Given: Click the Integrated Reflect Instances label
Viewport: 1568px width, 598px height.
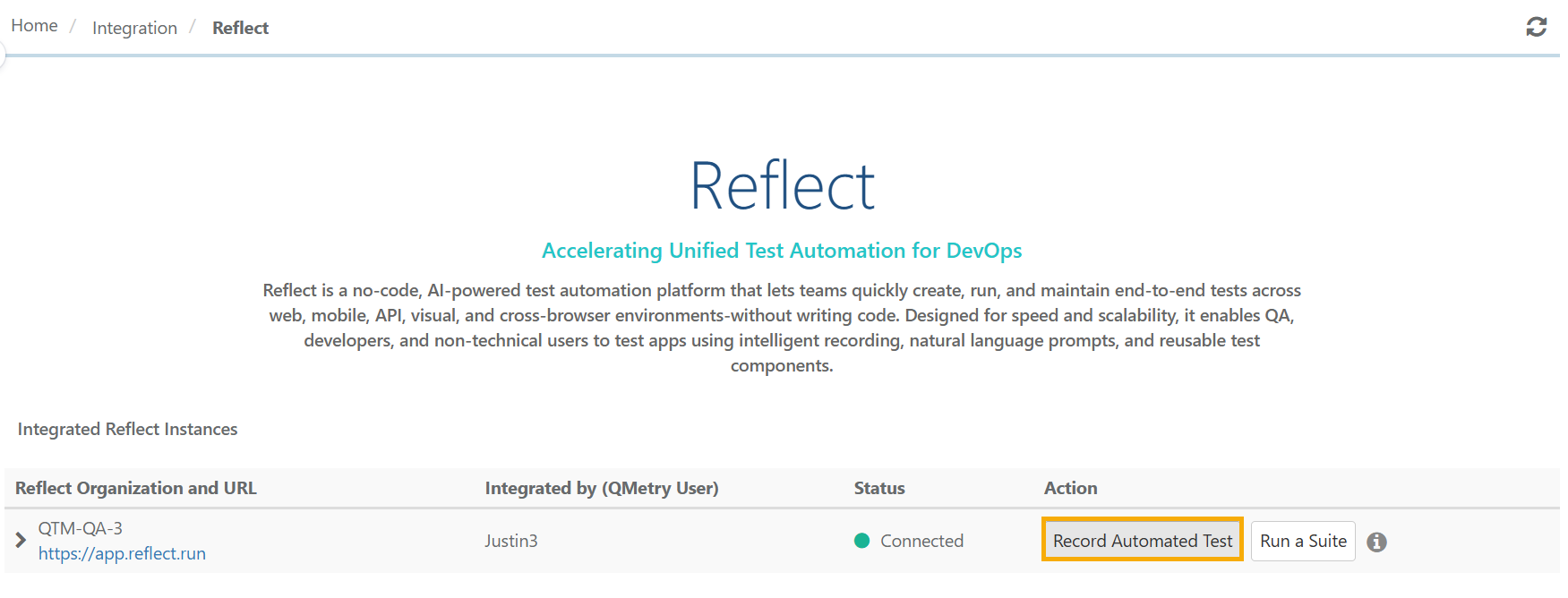Looking at the screenshot, I should [x=127, y=429].
